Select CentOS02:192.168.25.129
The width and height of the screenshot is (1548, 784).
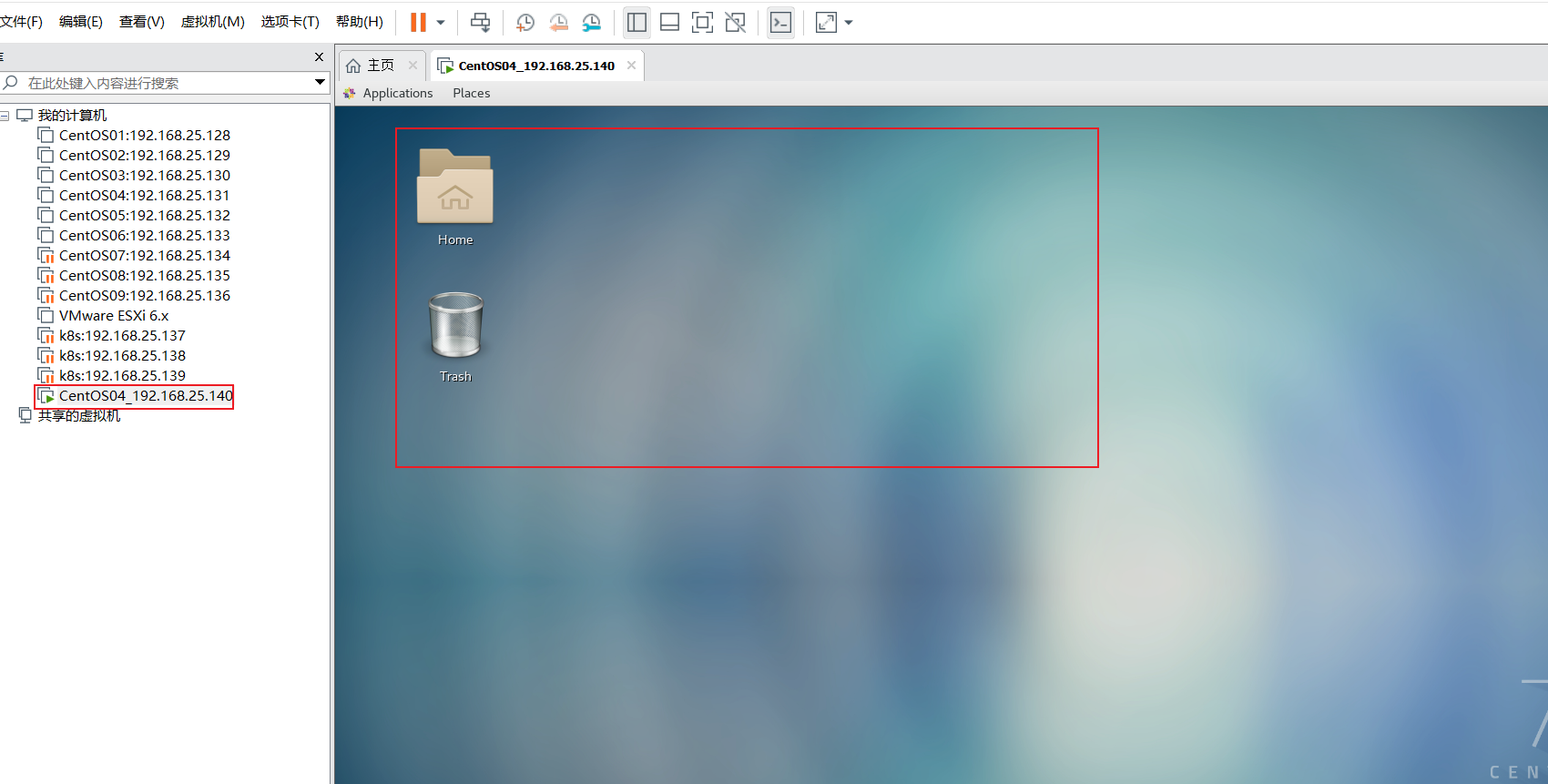tap(145, 156)
